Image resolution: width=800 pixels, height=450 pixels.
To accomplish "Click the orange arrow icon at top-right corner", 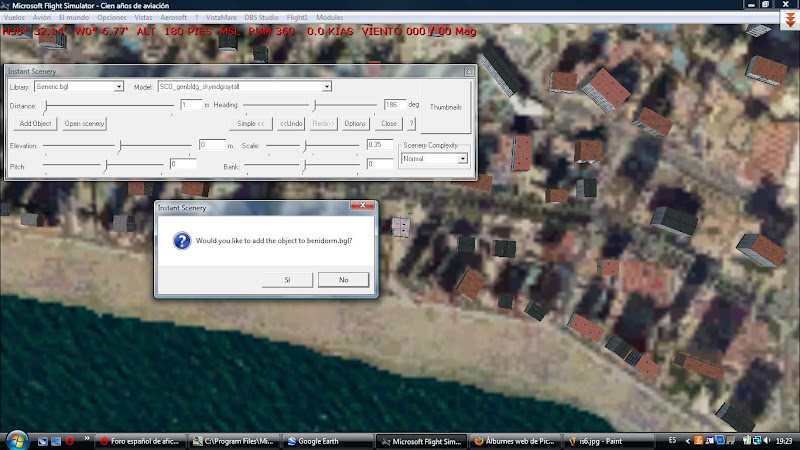I will click(x=790, y=20).
